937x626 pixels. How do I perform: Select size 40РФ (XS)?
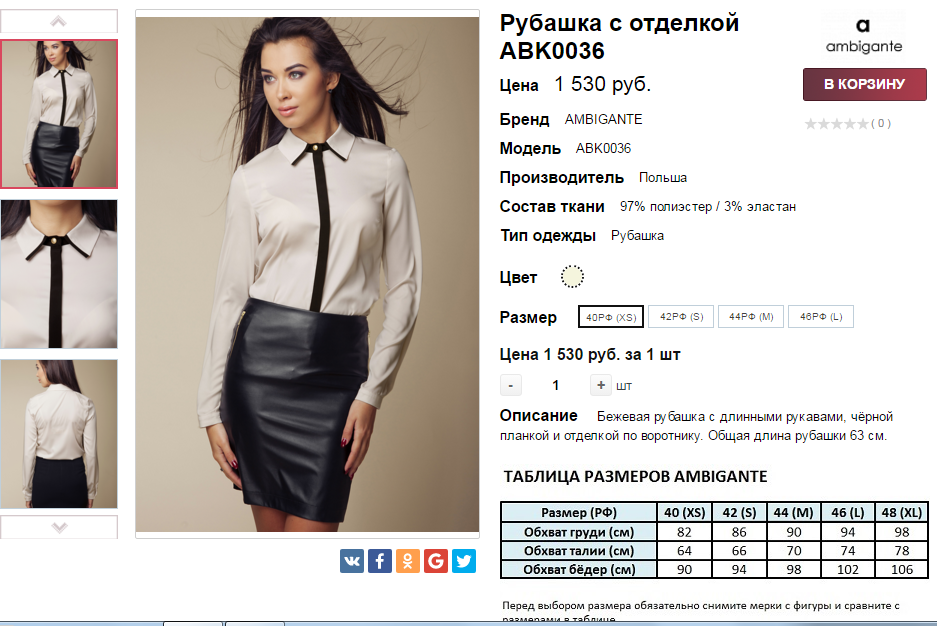(611, 317)
